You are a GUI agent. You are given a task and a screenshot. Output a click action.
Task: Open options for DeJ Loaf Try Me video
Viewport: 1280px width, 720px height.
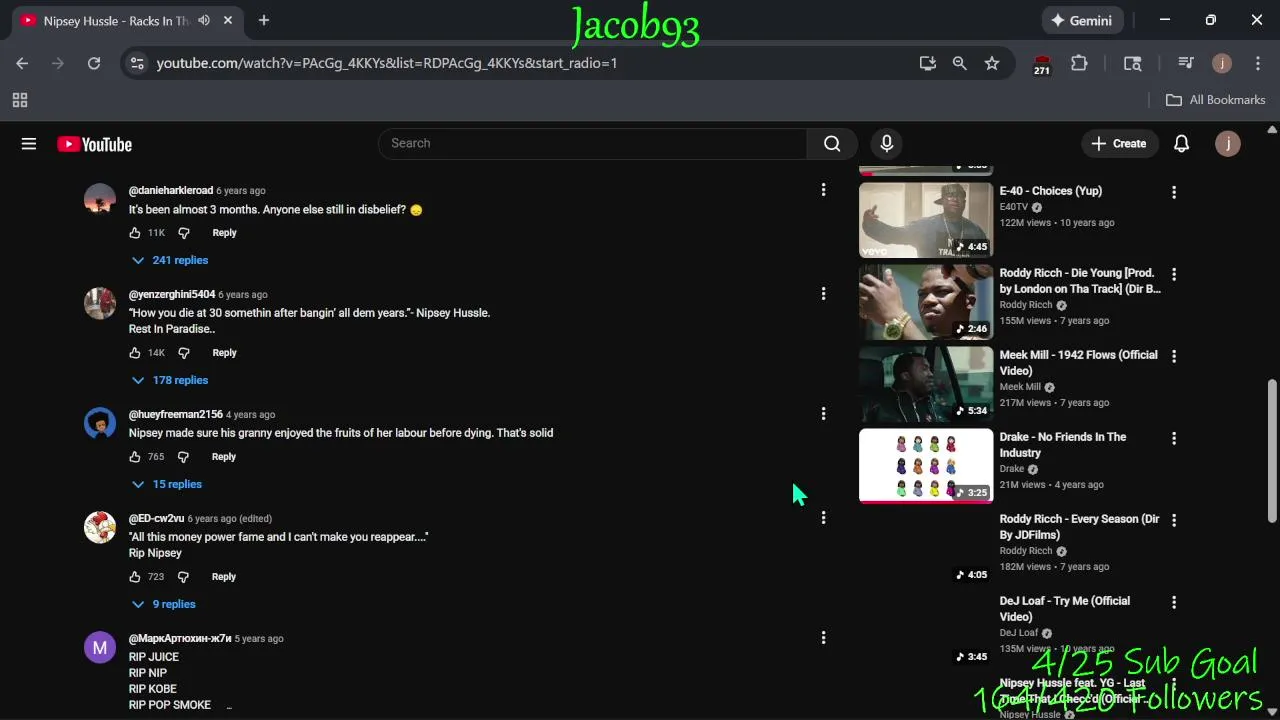(1174, 602)
